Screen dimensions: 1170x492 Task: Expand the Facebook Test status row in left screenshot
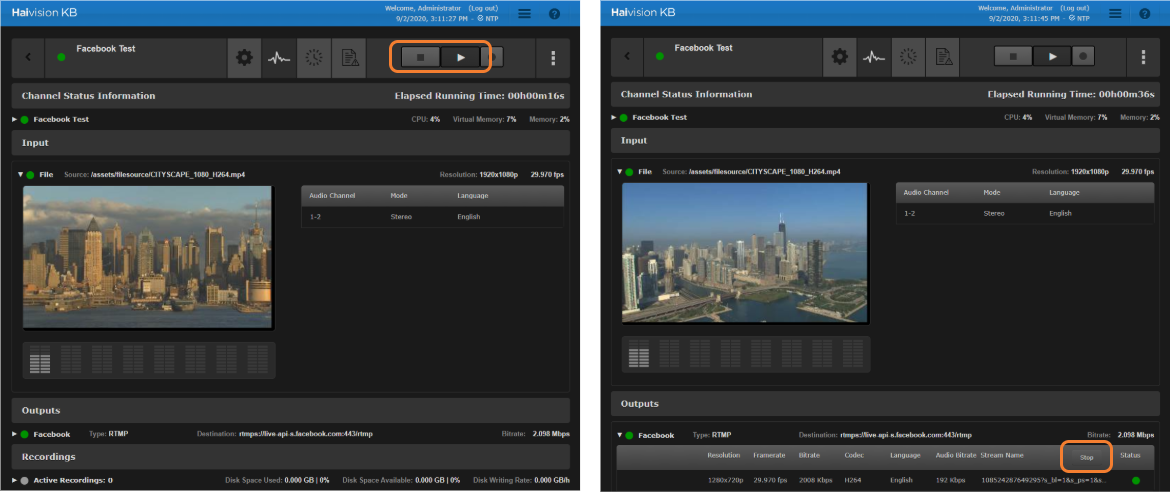coord(15,119)
